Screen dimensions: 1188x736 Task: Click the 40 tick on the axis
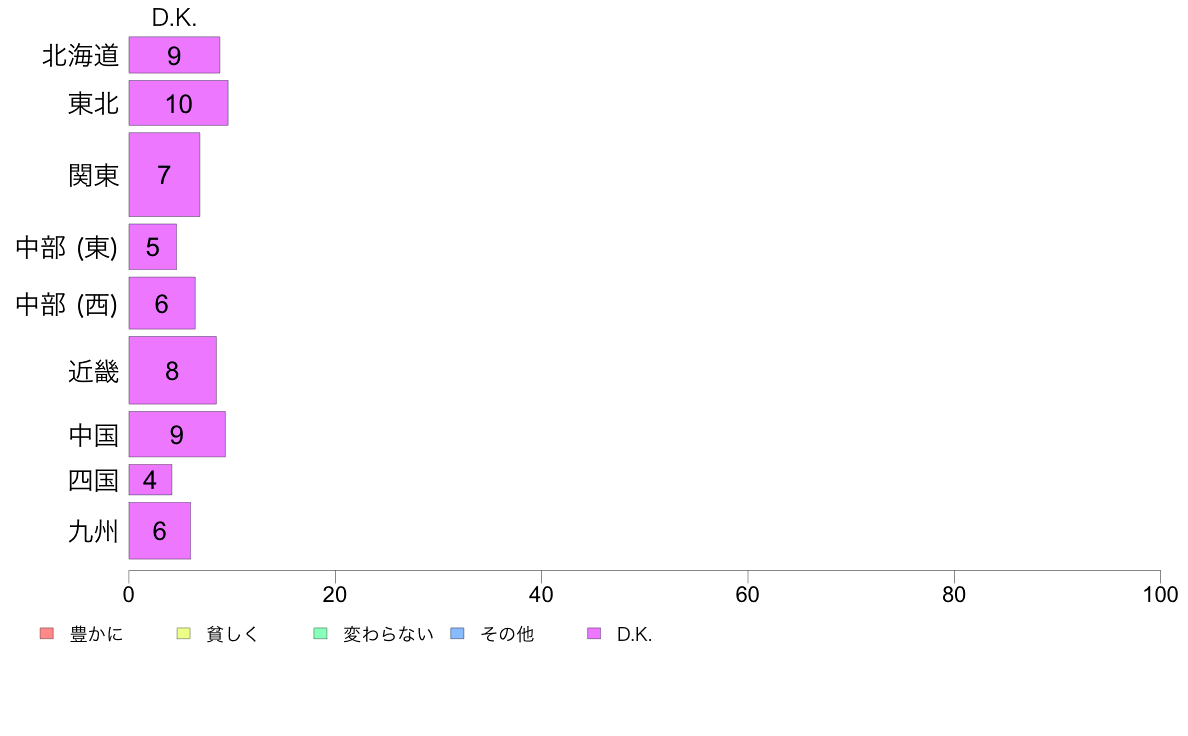(541, 594)
